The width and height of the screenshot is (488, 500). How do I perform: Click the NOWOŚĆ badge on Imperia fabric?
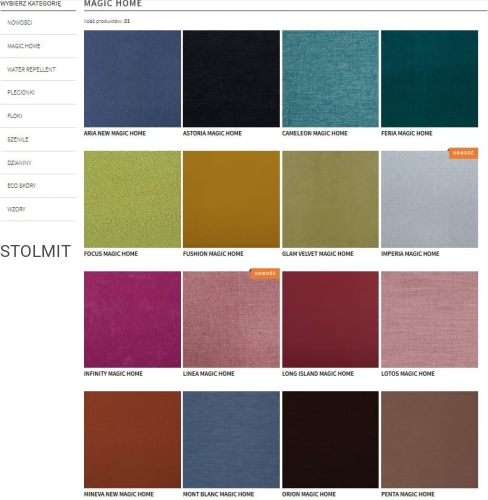tap(463, 153)
